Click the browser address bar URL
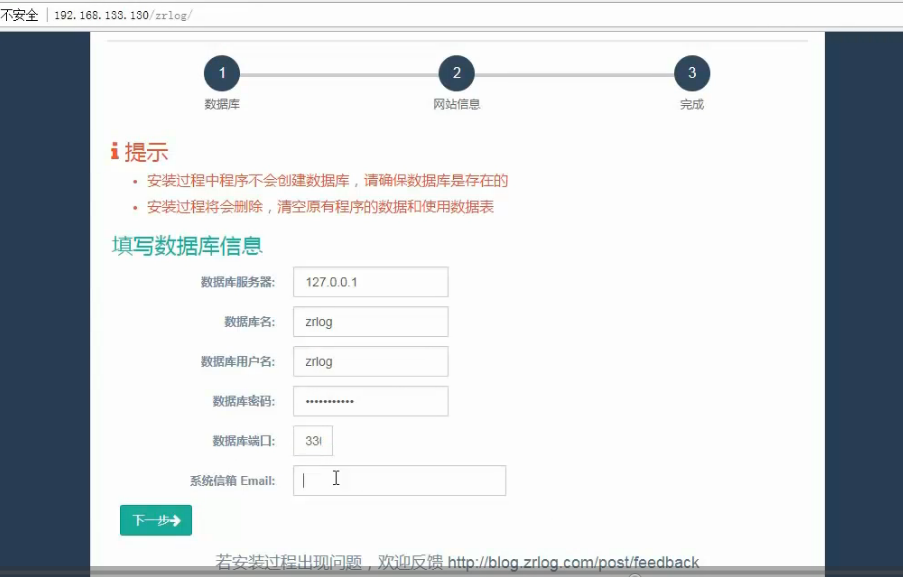The height and width of the screenshot is (577, 903). pos(123,15)
